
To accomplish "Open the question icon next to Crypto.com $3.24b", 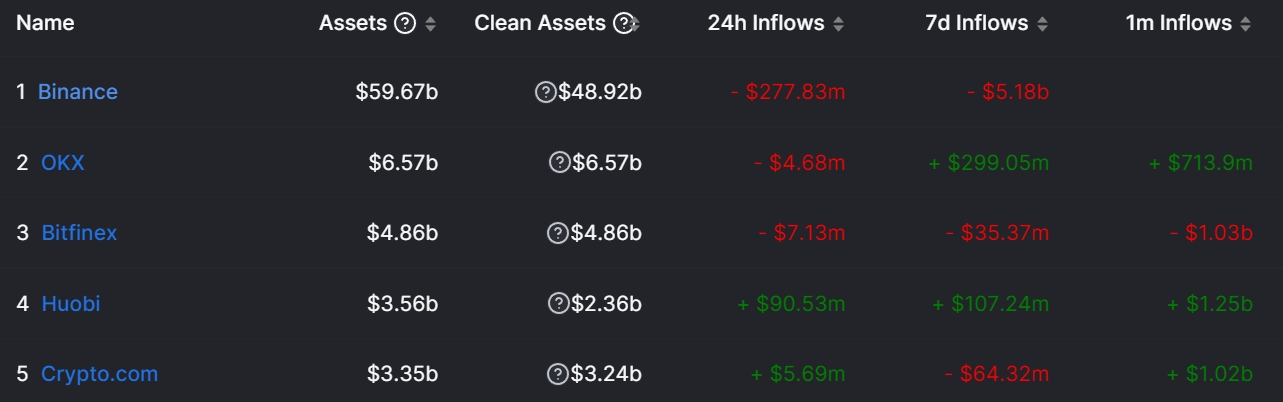I will 558,374.
